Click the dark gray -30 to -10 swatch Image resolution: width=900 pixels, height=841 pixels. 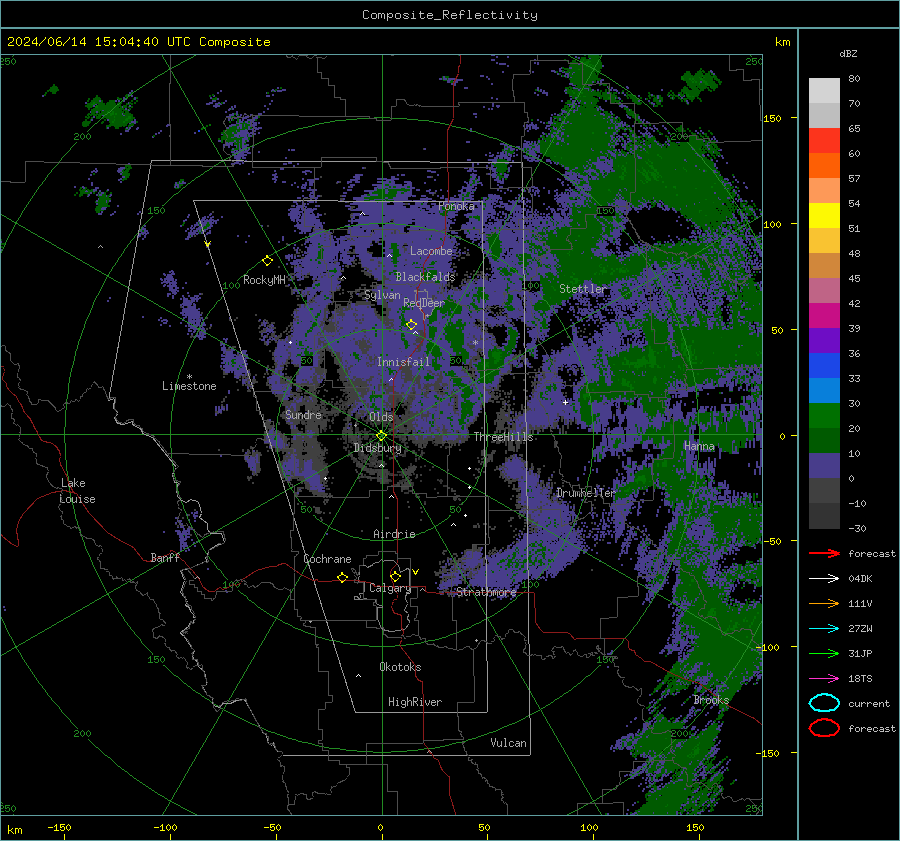[824, 516]
